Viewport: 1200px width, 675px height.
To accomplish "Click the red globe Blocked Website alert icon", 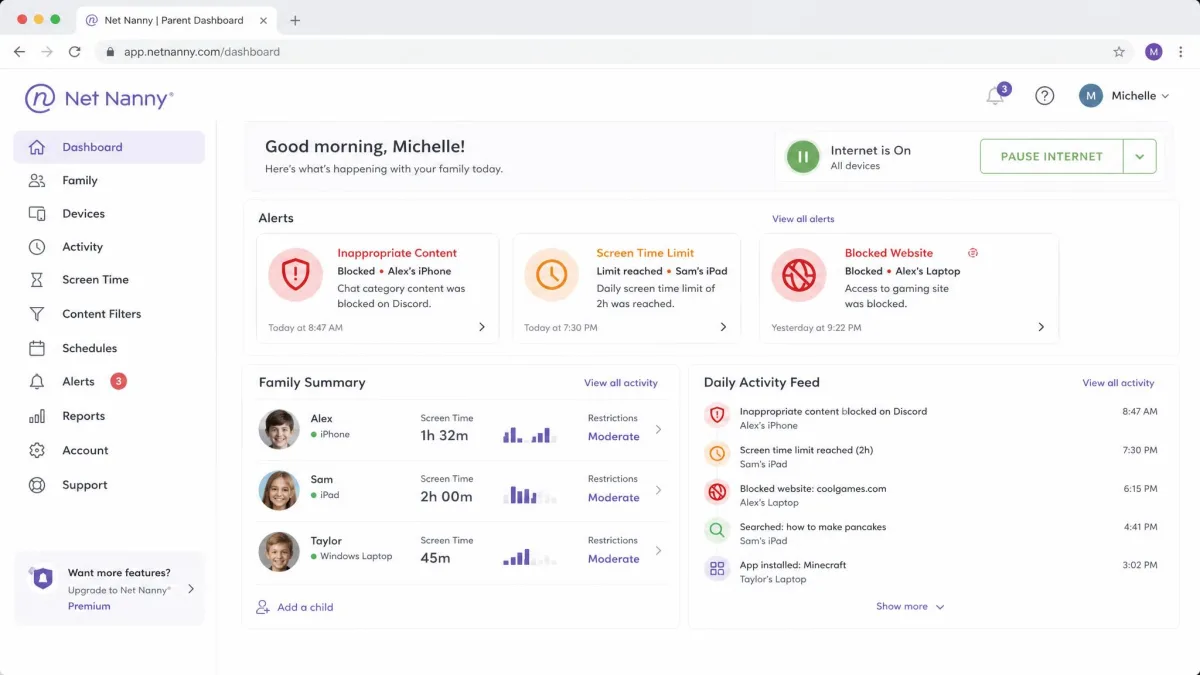I will click(799, 275).
